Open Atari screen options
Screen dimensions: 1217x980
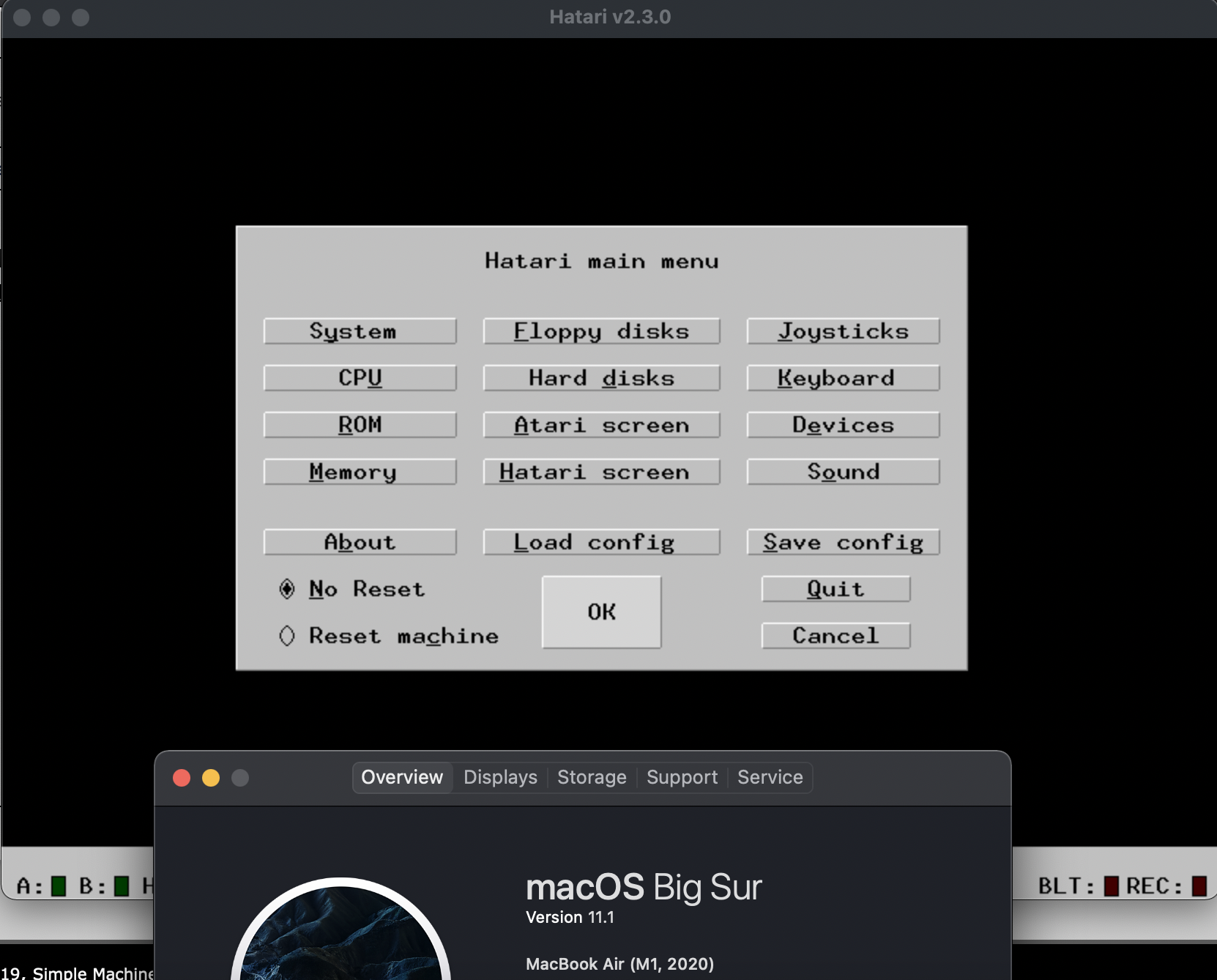(601, 425)
